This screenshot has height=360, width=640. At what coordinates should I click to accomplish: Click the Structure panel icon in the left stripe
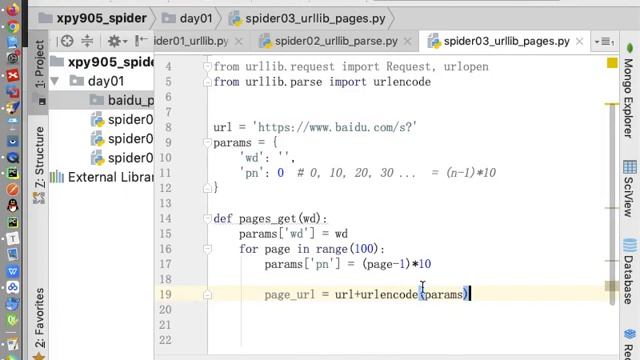click(x=39, y=198)
